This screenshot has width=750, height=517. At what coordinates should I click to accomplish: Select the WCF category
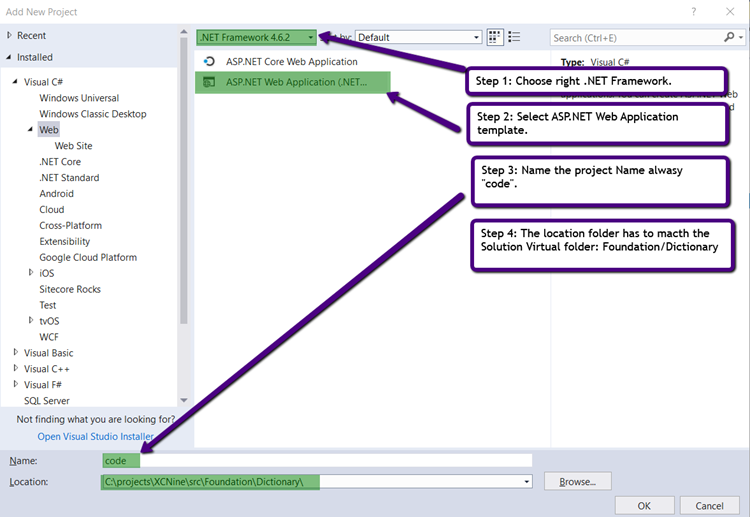click(x=49, y=337)
